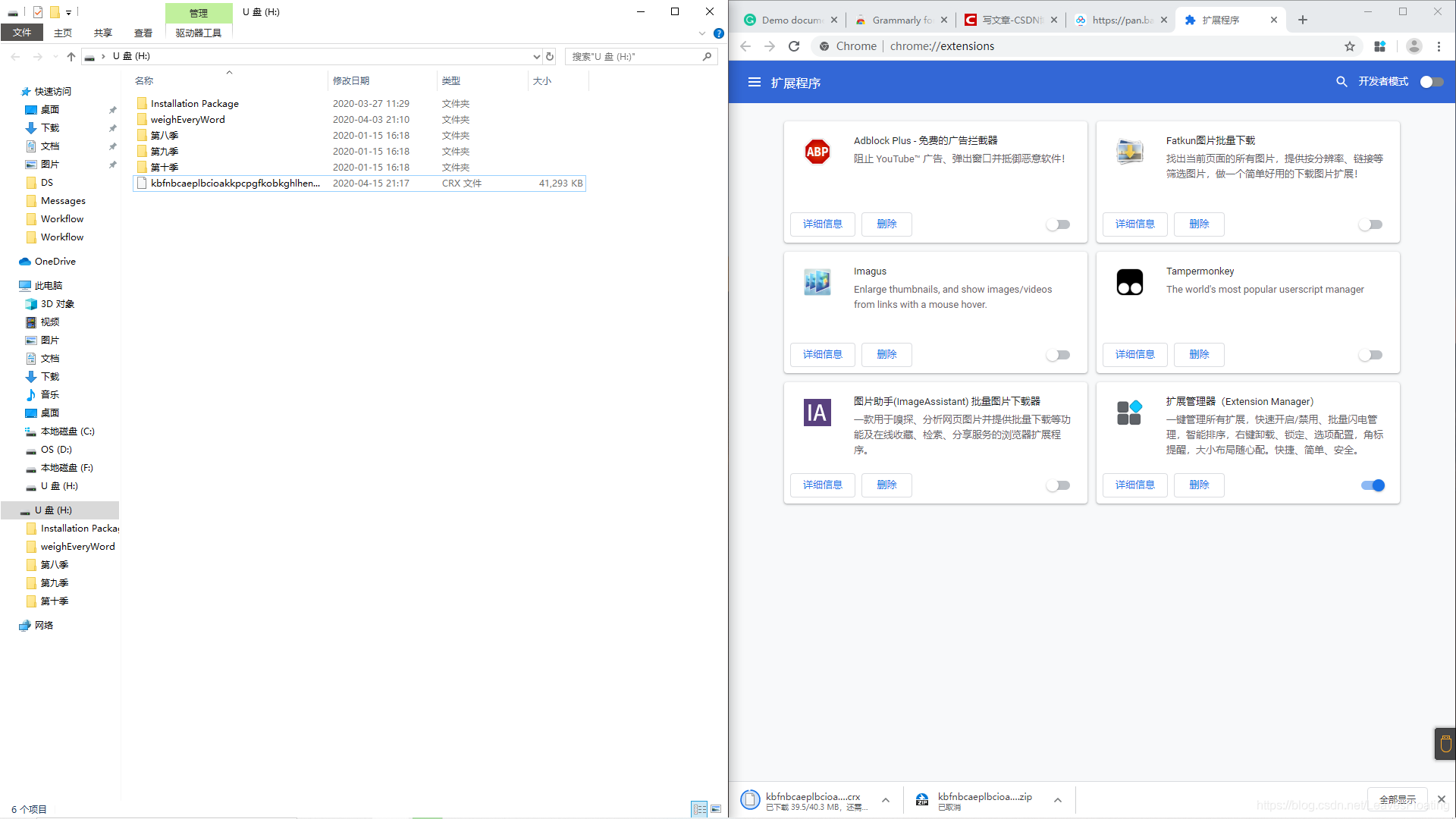Screen dimensions: 1456x819
Task: Open the zip download options arrow
Action: pyautogui.click(x=1057, y=800)
